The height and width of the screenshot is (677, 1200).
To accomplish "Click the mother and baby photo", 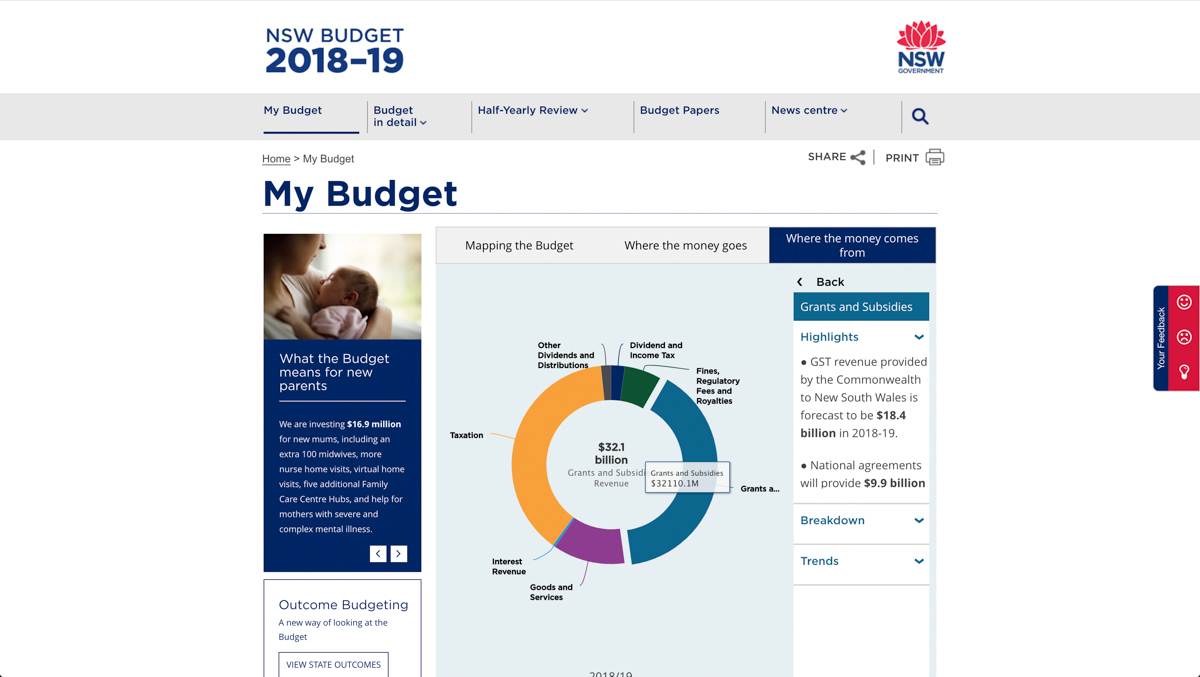I will 342,287.
